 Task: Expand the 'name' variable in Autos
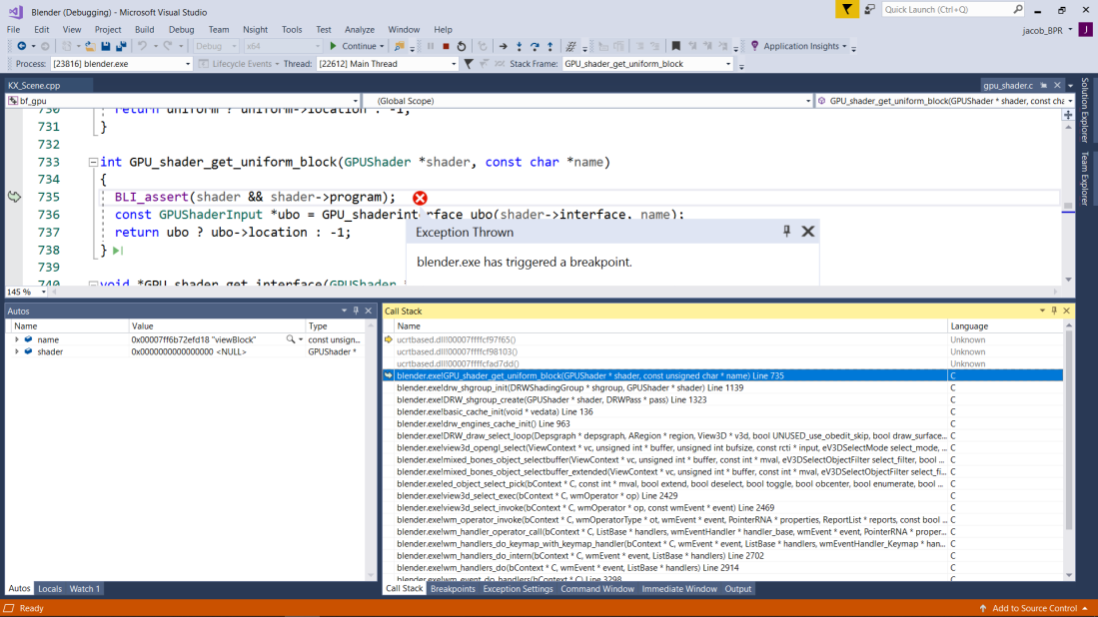click(x=17, y=340)
